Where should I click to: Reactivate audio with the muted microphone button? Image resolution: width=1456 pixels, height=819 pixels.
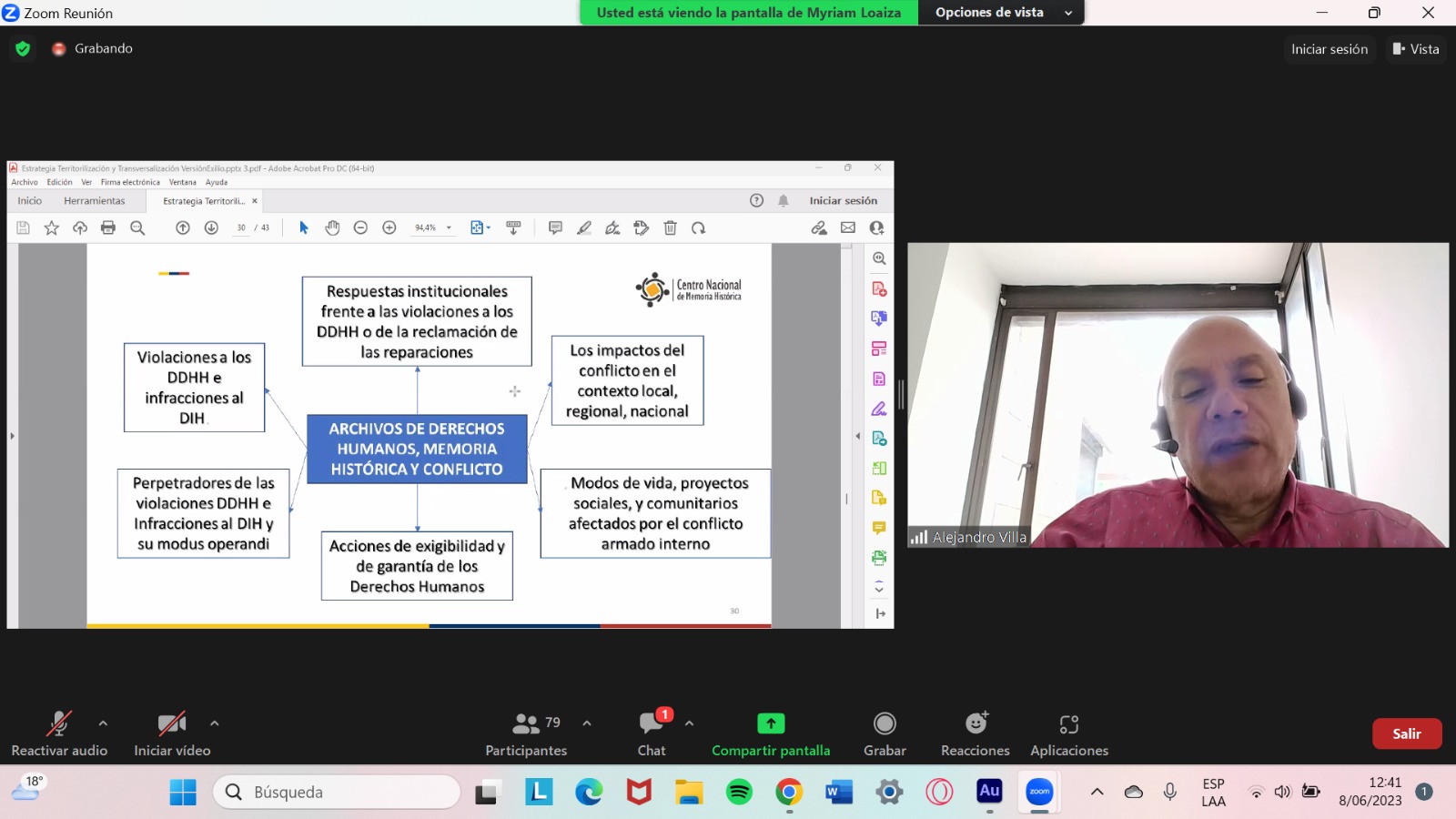tap(59, 733)
